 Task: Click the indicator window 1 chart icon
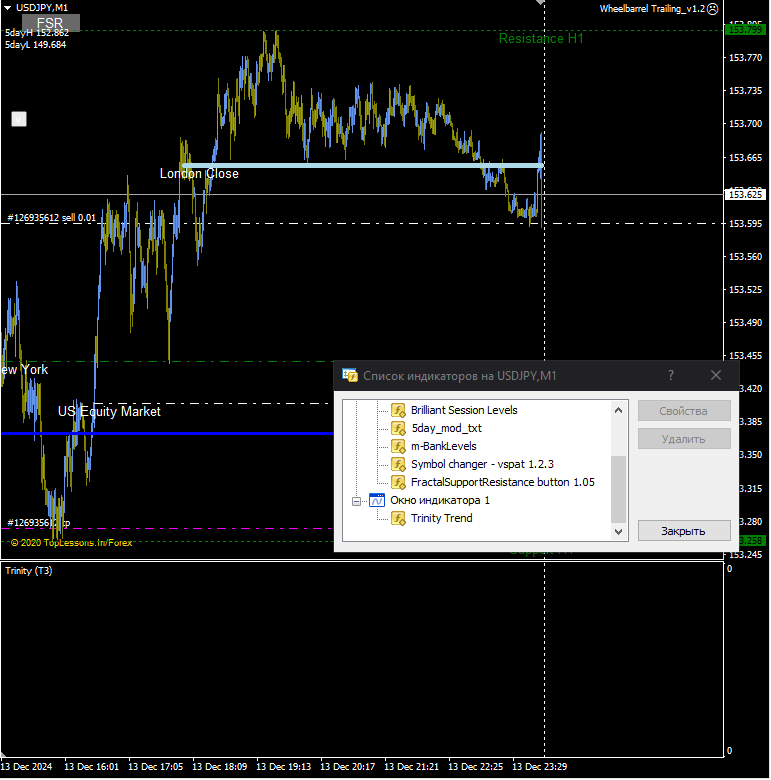(377, 500)
